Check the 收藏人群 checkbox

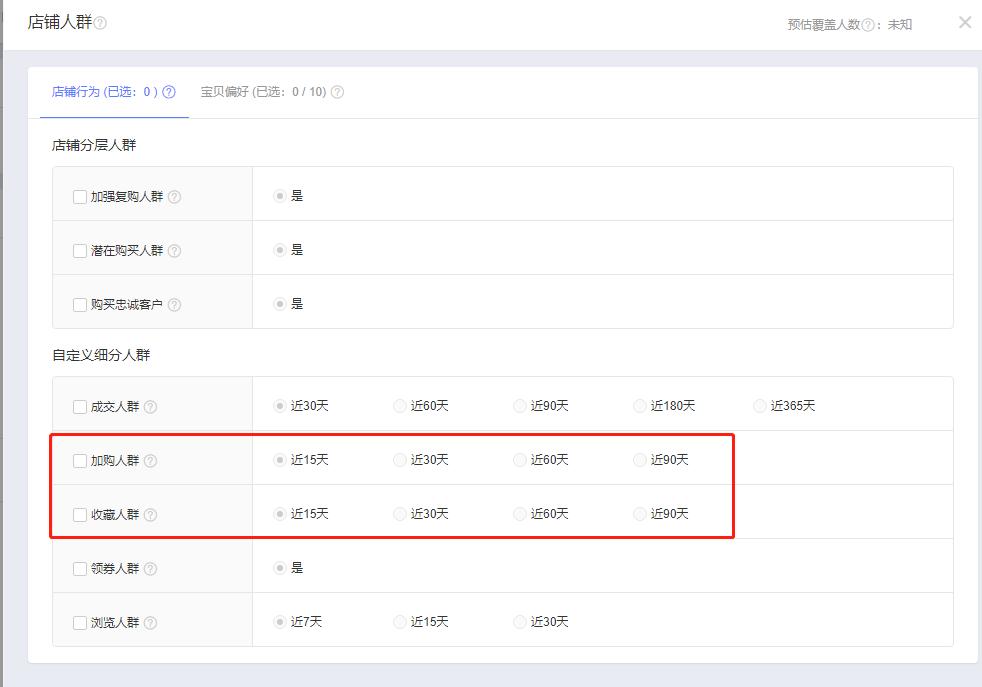pyautogui.click(x=80, y=515)
